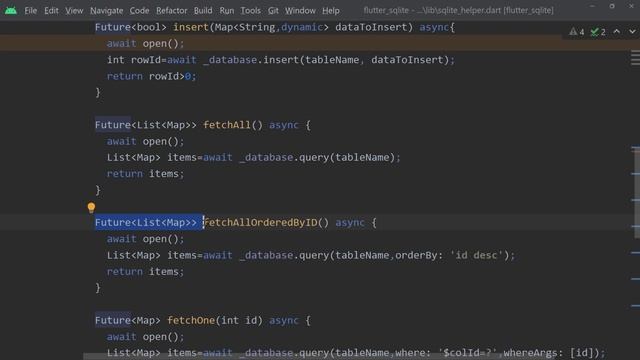This screenshot has width=640, height=360.
Task: Open the File menu
Action: pos(30,11)
